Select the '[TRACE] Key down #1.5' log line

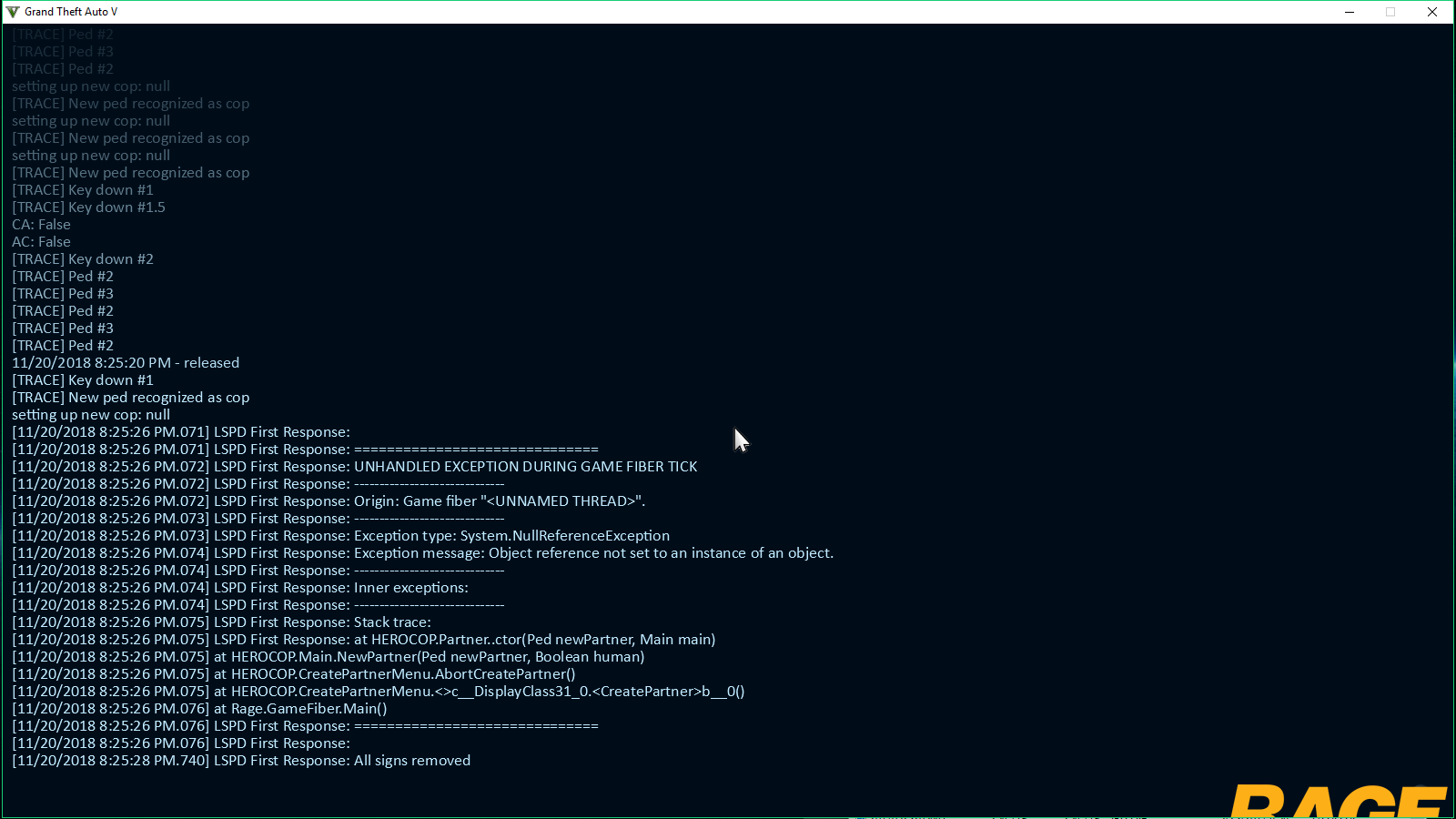click(x=88, y=207)
